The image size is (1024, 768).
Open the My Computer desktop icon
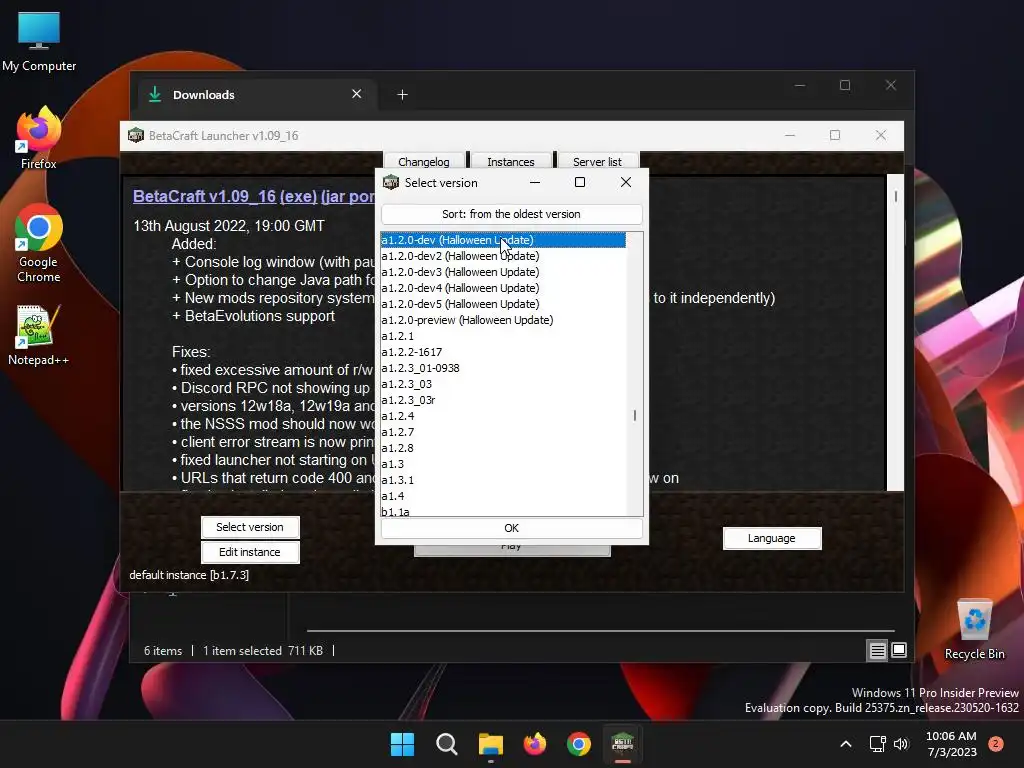pyautogui.click(x=39, y=40)
